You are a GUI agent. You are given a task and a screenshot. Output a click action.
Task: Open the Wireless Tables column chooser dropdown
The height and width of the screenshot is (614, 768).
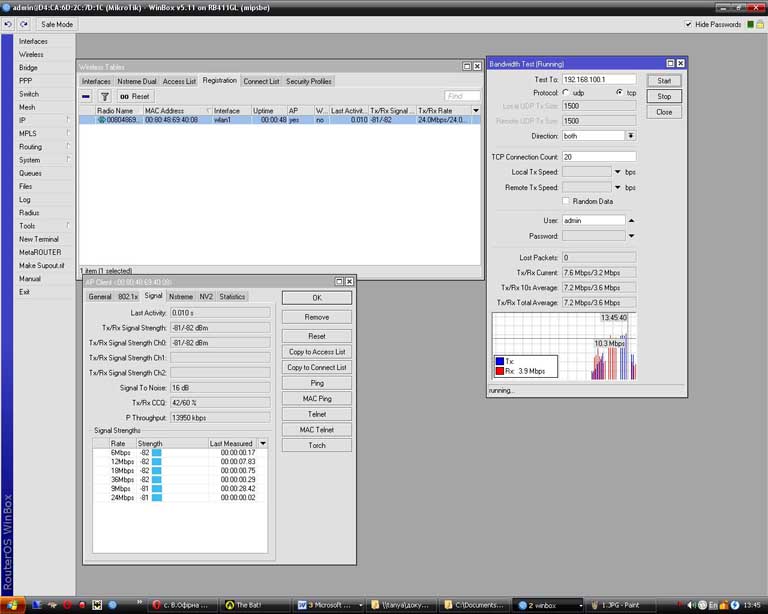pyautogui.click(x=476, y=111)
